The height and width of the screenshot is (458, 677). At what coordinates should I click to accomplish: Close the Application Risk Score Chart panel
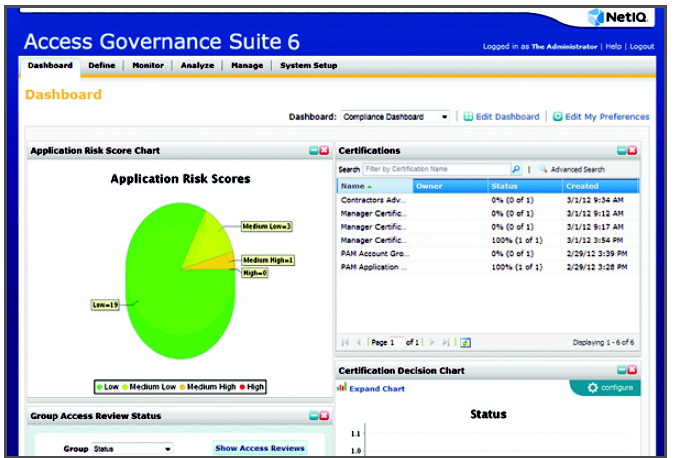pyautogui.click(x=324, y=150)
